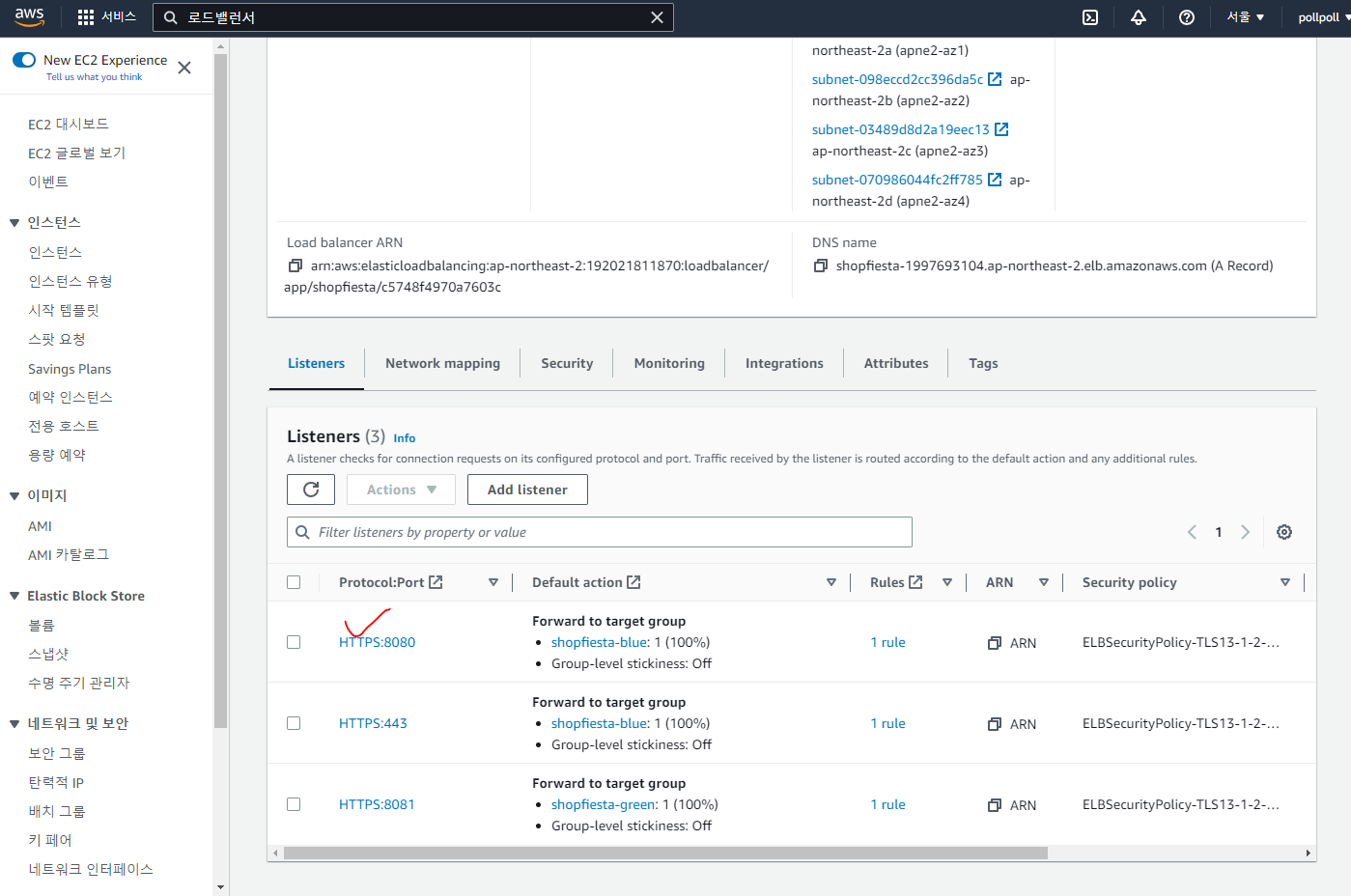
Task: Click Tell us what you think link
Action: point(94,77)
